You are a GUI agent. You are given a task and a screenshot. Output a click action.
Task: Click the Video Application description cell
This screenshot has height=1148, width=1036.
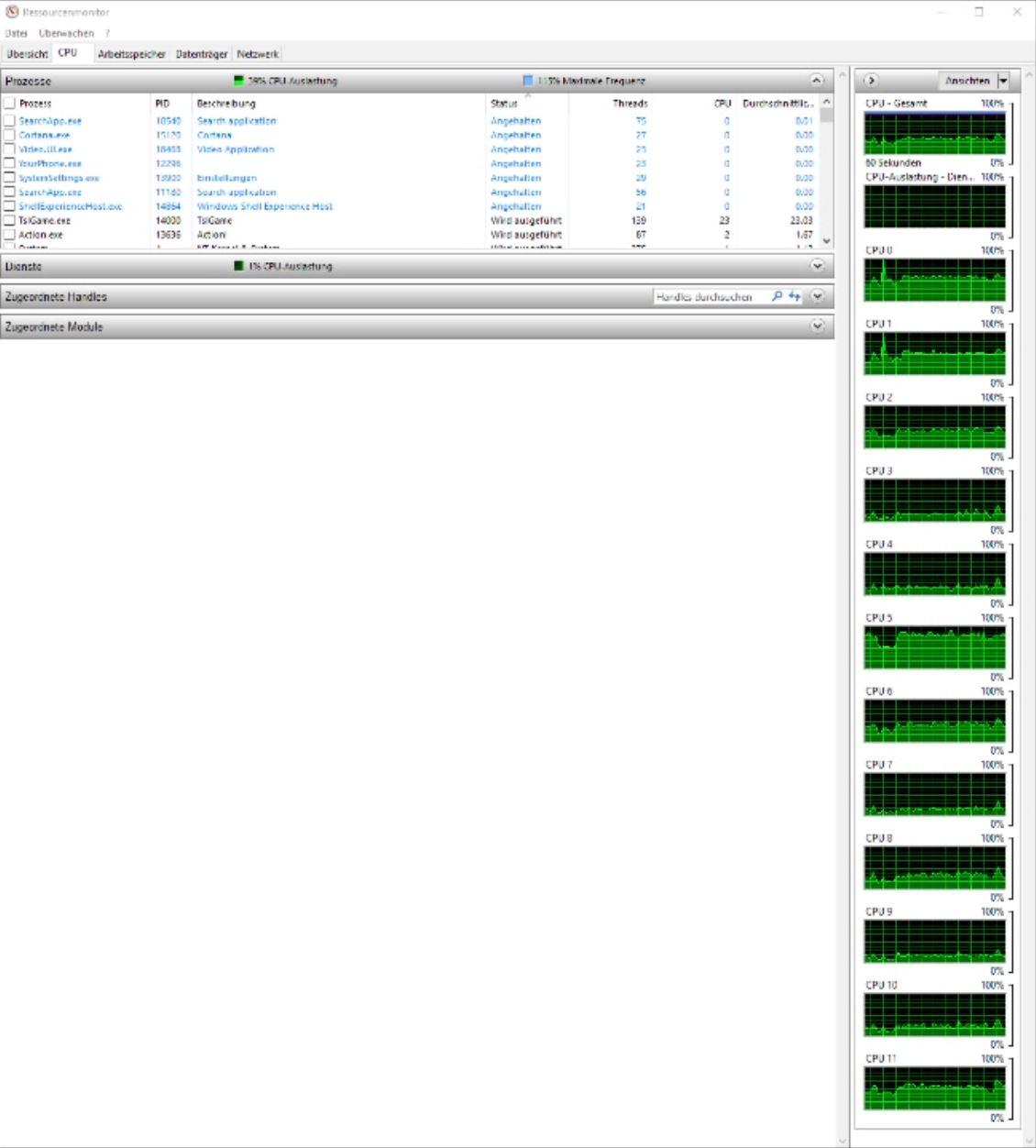point(235,149)
